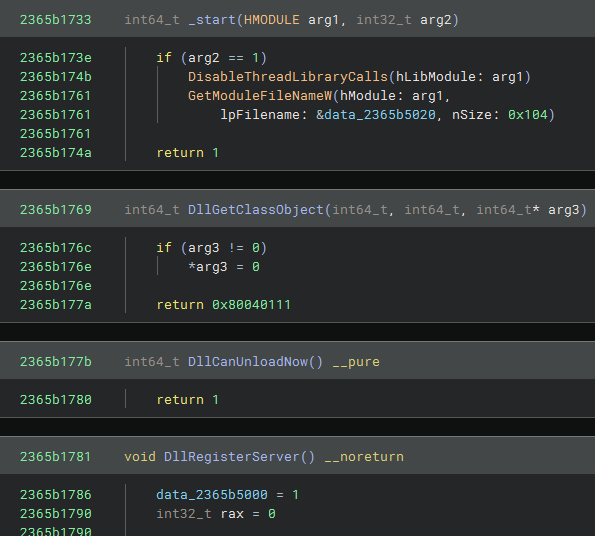595x536 pixels.
Task: Click address 2365b177a
Action: [x=55, y=305]
